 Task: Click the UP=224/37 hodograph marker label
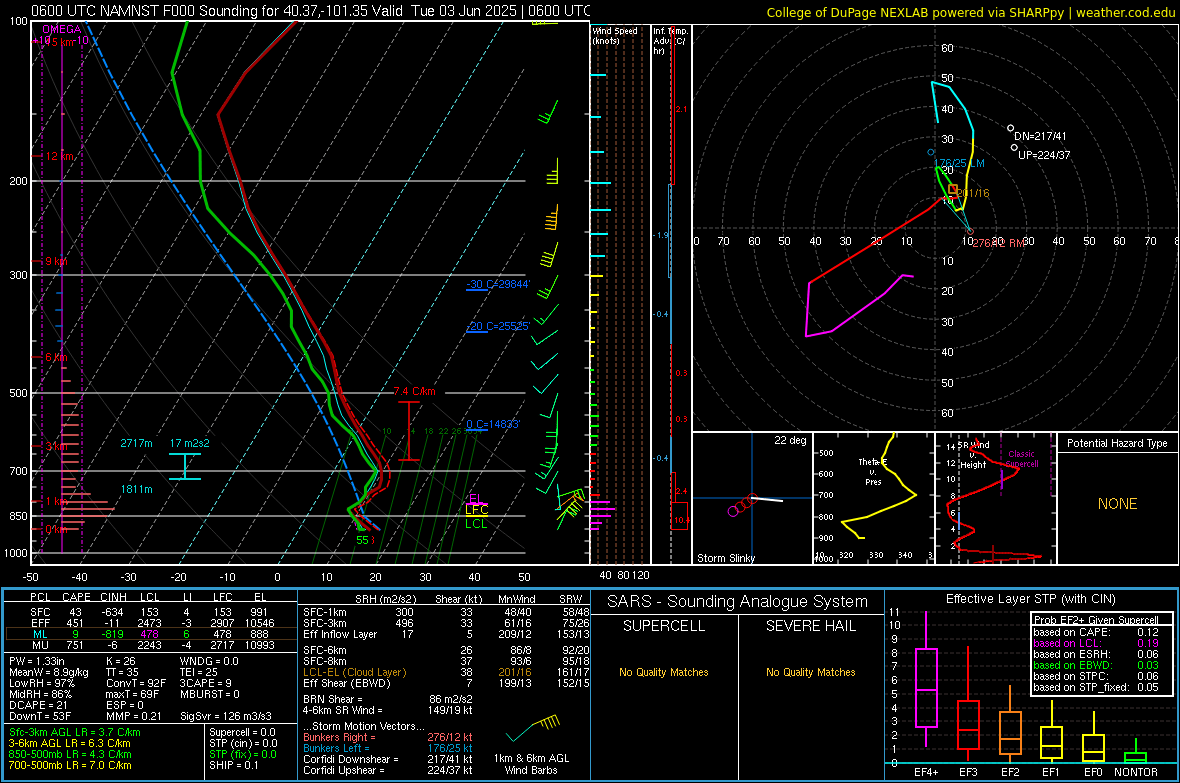tap(1044, 155)
